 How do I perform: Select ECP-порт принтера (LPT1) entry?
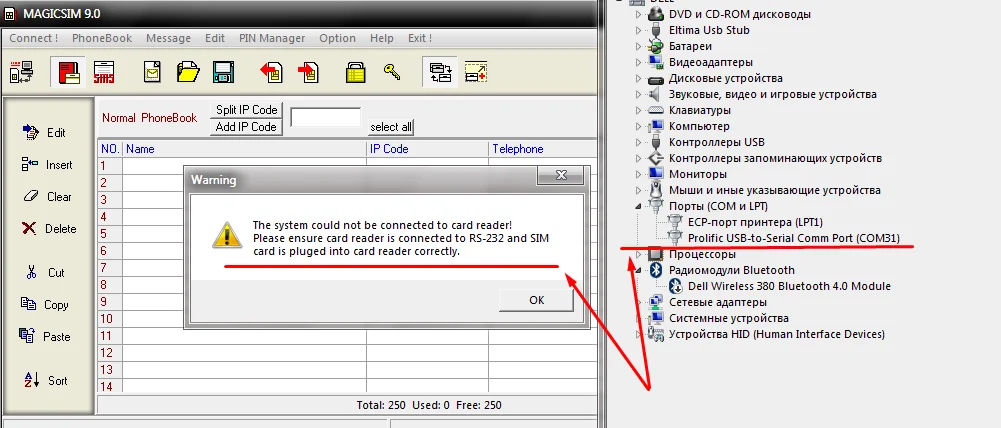pyautogui.click(x=755, y=222)
